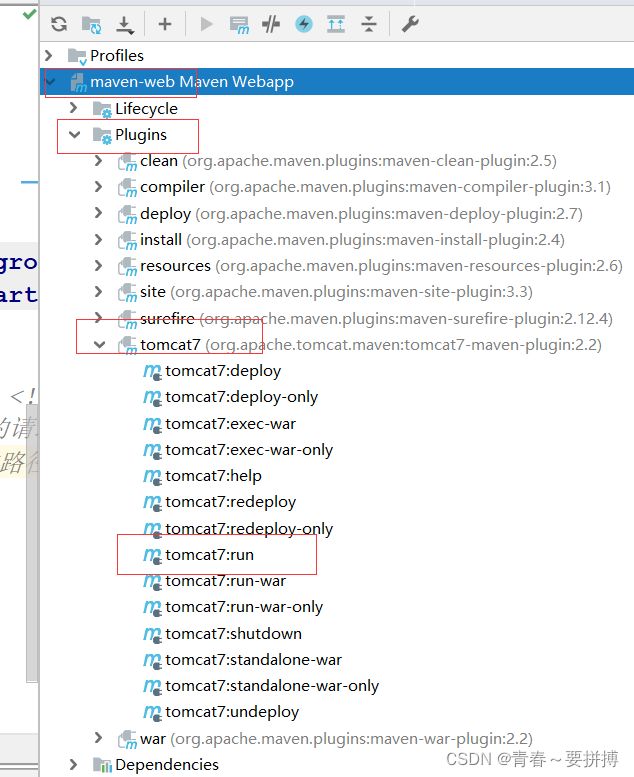Screen dimensions: 634x777
Task: Select the tomcat7:standalone-war goal
Action: point(253,660)
